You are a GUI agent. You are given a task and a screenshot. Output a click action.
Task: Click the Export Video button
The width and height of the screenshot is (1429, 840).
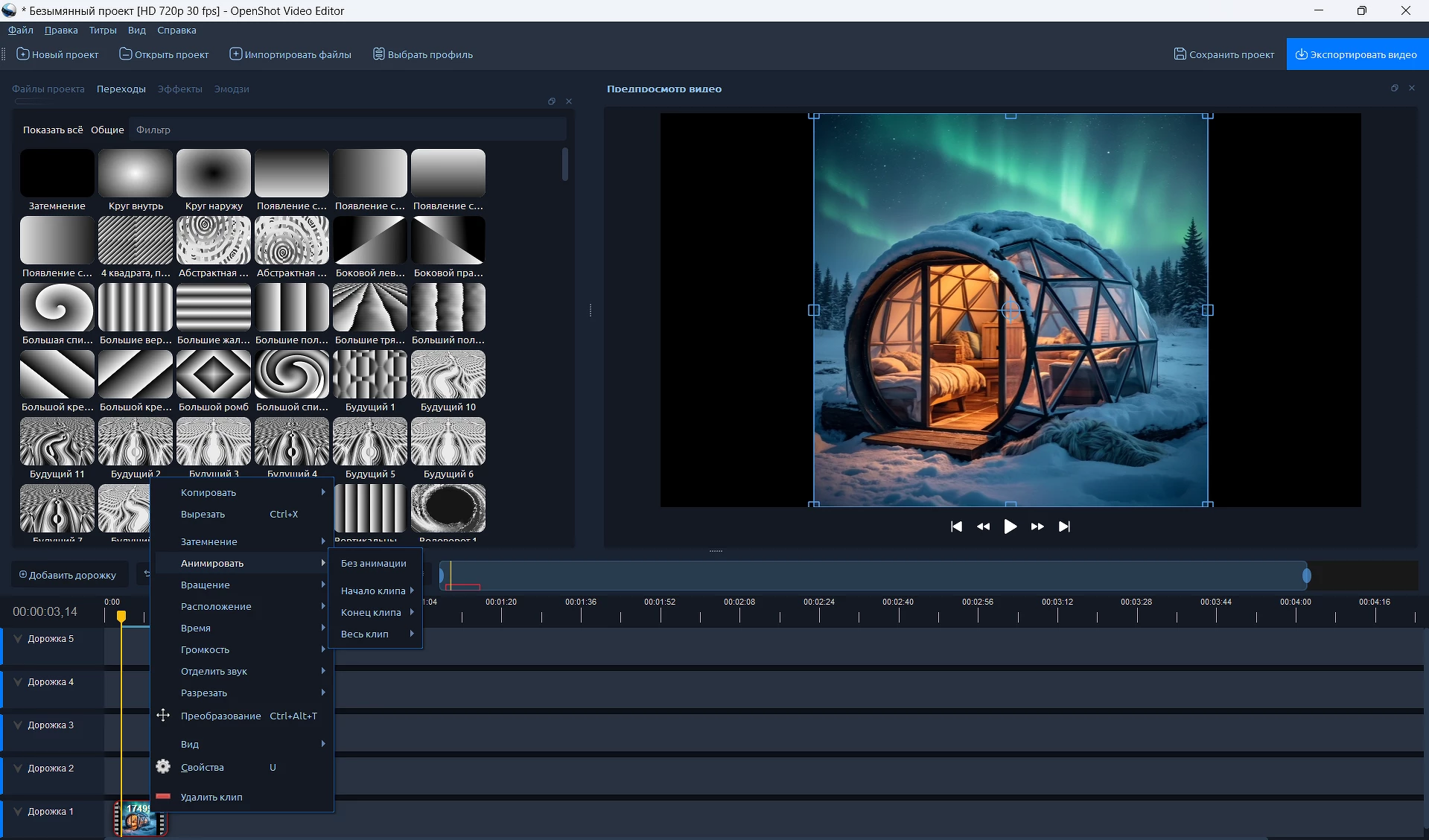[1356, 54]
